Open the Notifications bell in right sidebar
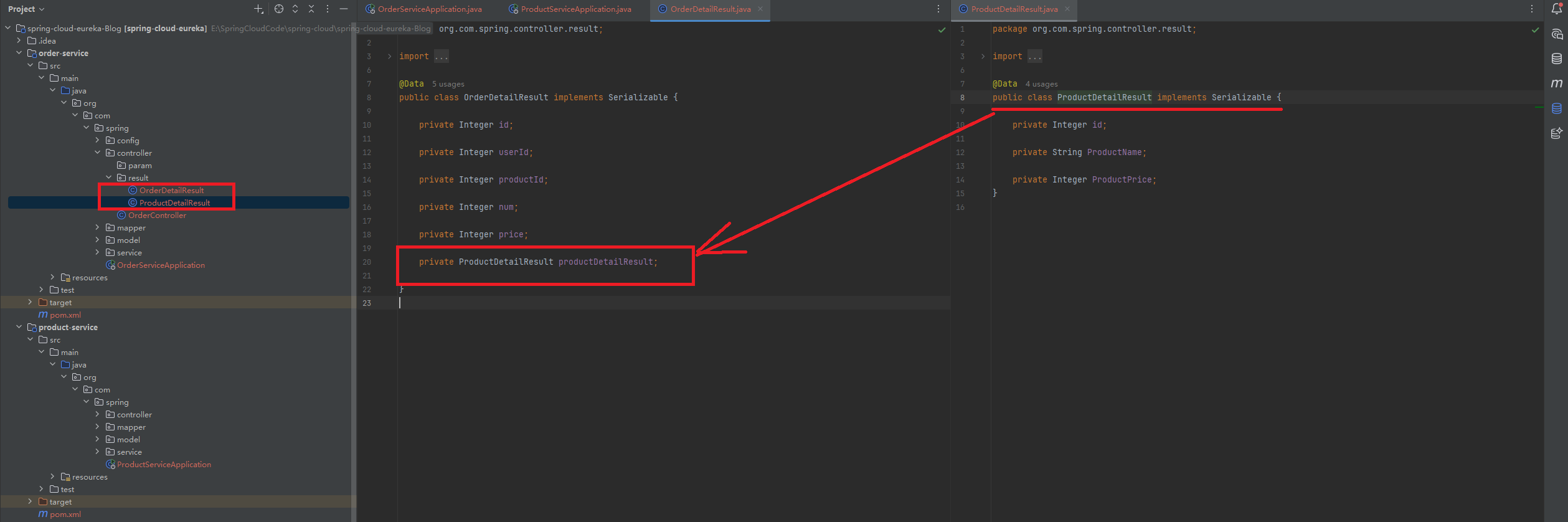The height and width of the screenshot is (522, 1568). [1557, 9]
